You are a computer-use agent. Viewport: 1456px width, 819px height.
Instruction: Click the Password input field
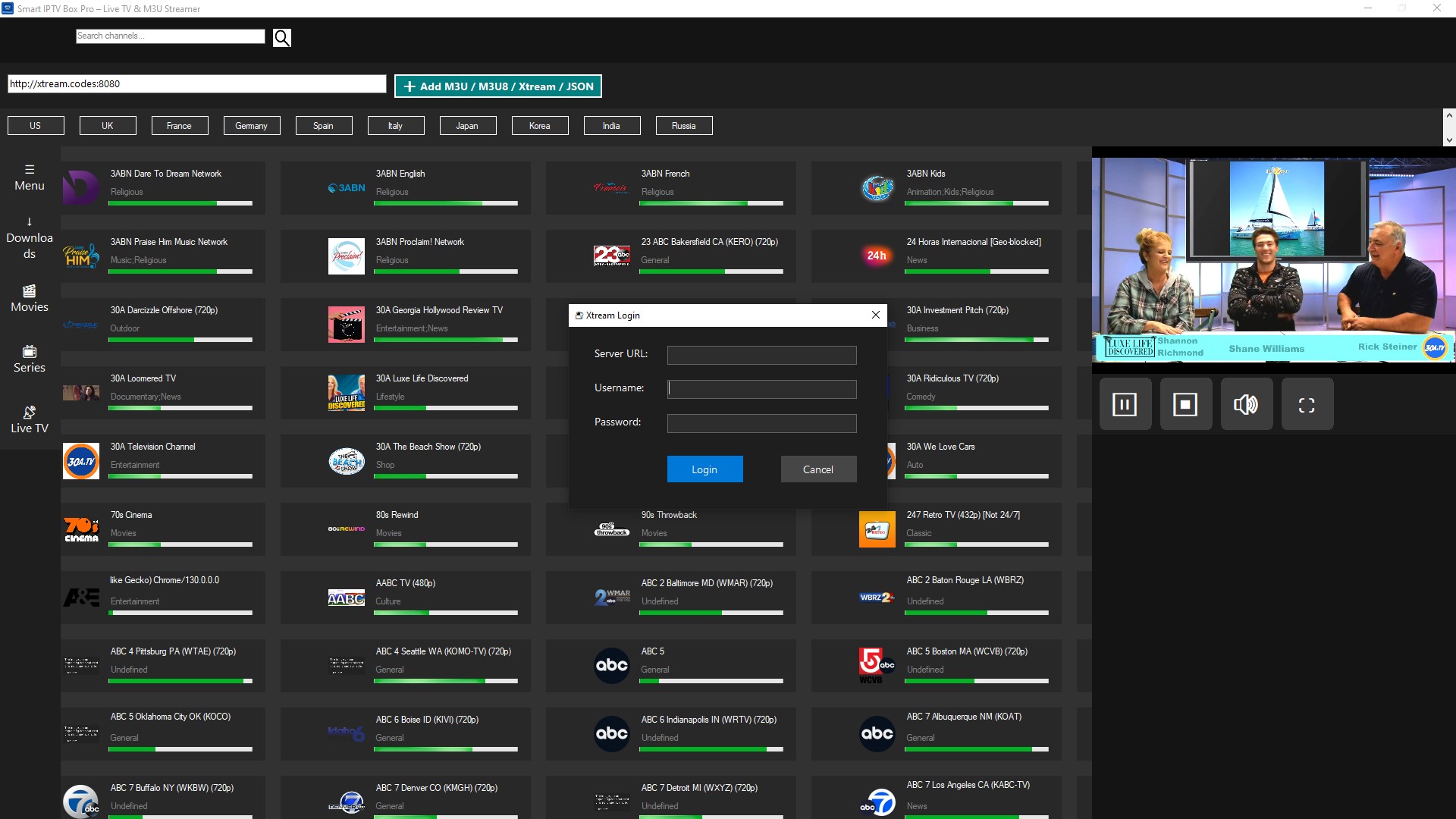pos(761,423)
